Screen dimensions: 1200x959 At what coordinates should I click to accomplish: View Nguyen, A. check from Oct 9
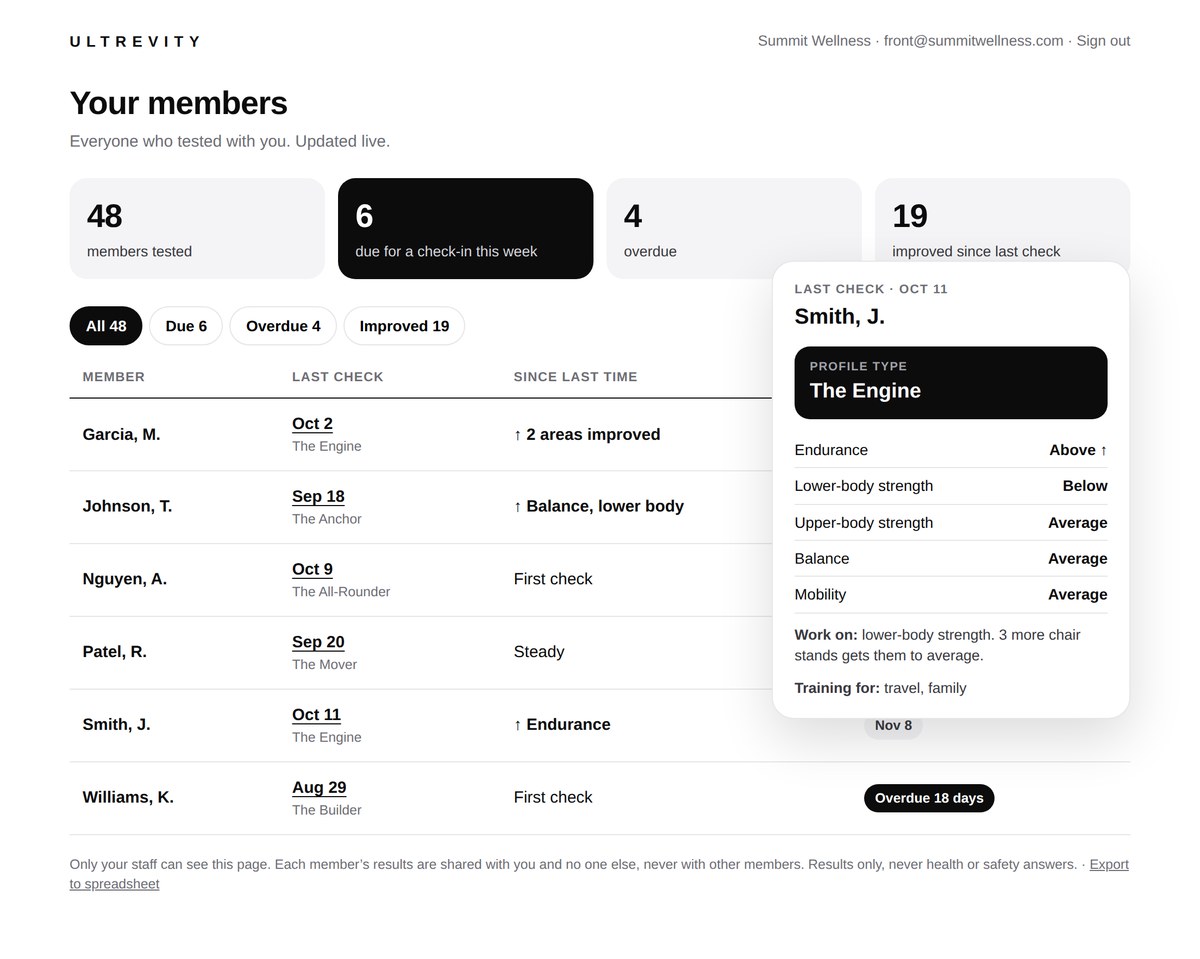(312, 570)
